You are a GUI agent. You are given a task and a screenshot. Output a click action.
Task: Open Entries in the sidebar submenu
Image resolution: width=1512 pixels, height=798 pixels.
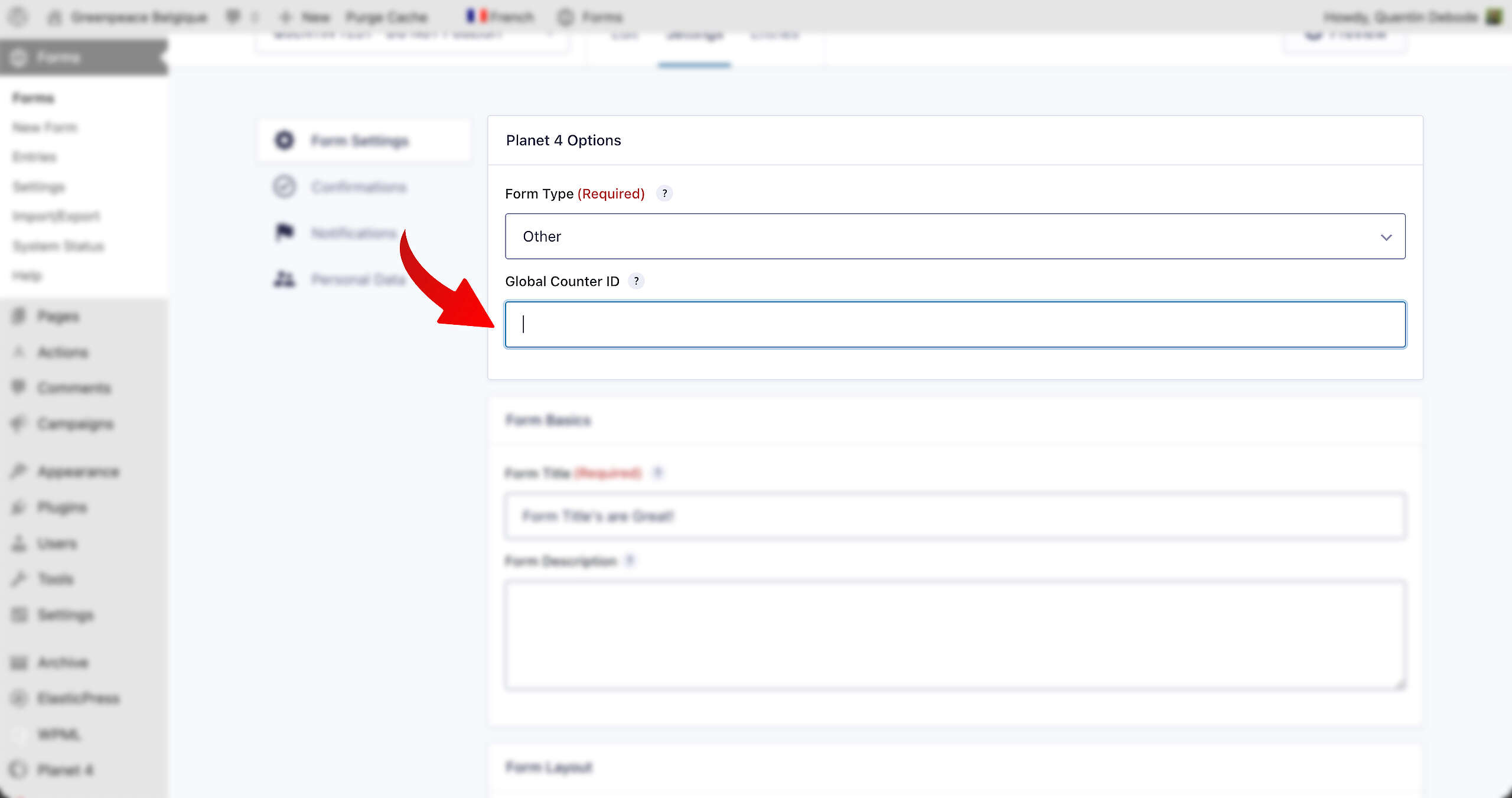[34, 157]
